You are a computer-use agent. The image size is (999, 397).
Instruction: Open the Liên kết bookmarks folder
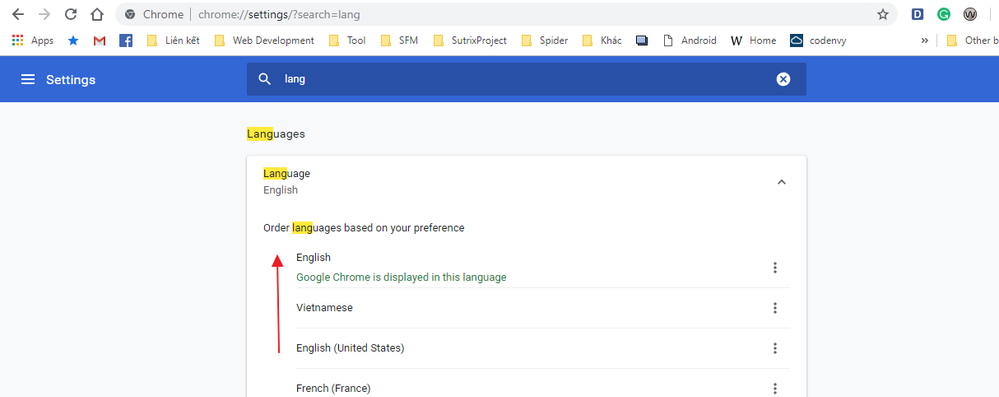click(x=173, y=40)
